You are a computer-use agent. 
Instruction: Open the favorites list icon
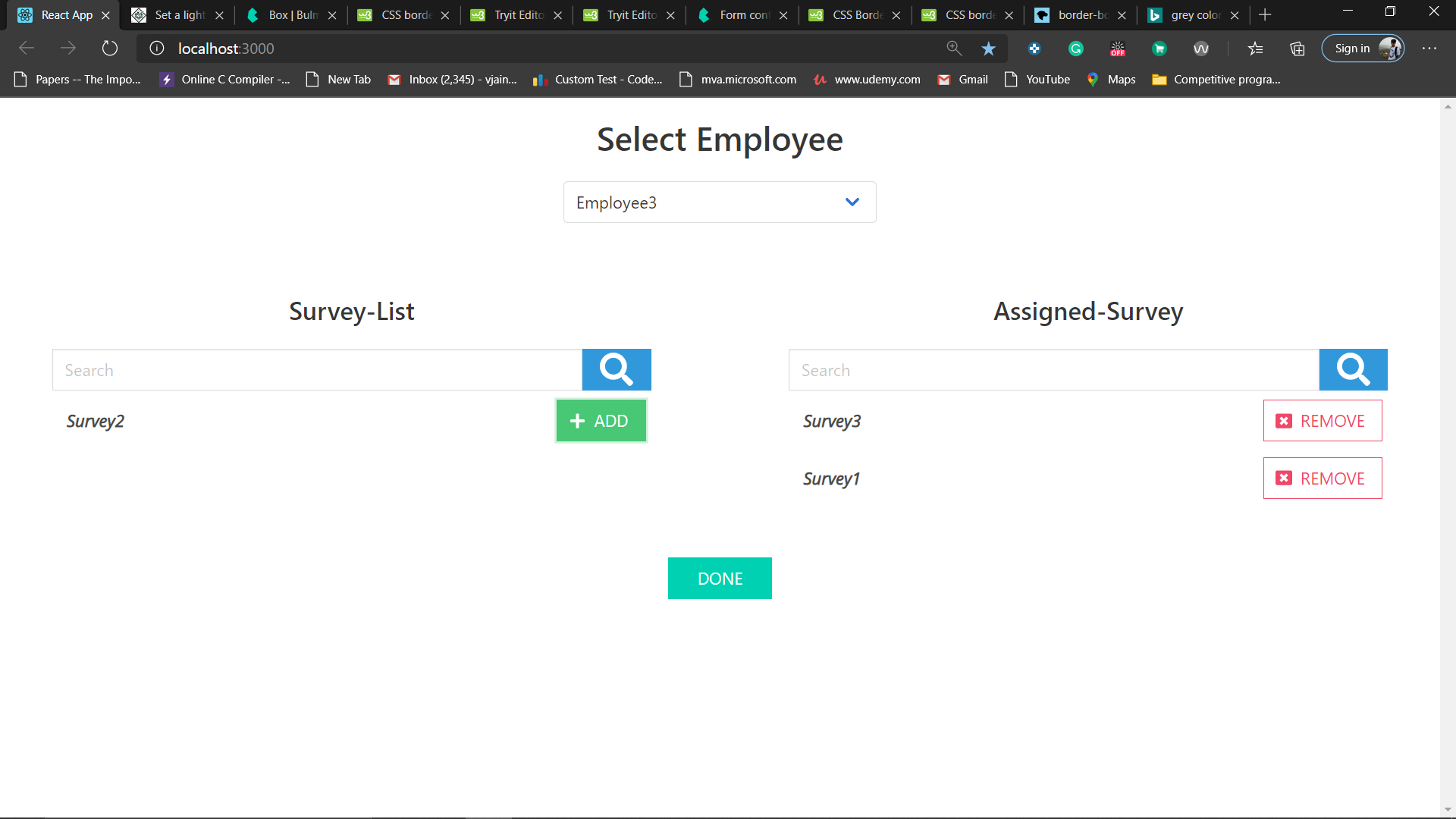(x=1255, y=49)
